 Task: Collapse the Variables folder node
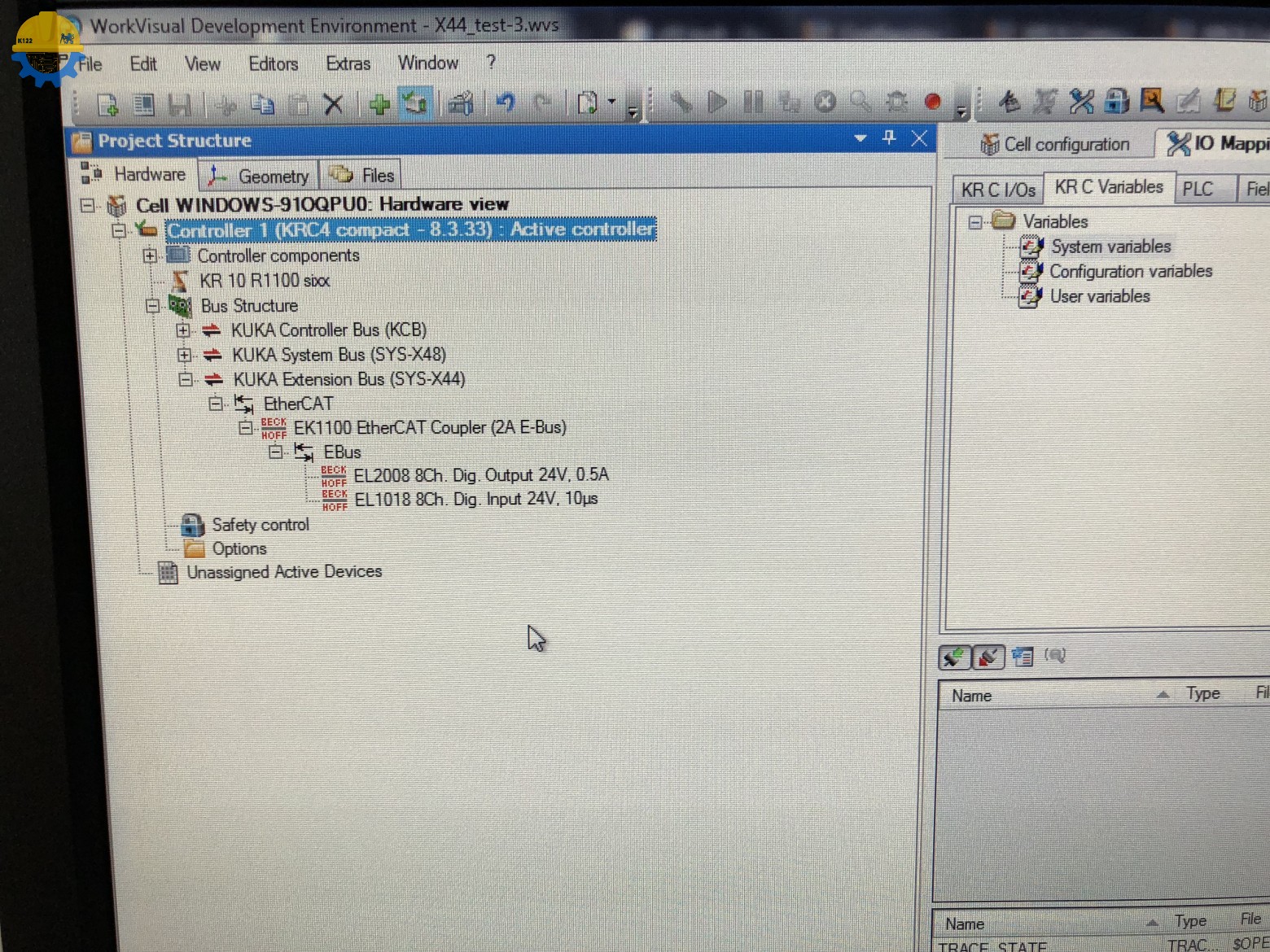(x=975, y=221)
